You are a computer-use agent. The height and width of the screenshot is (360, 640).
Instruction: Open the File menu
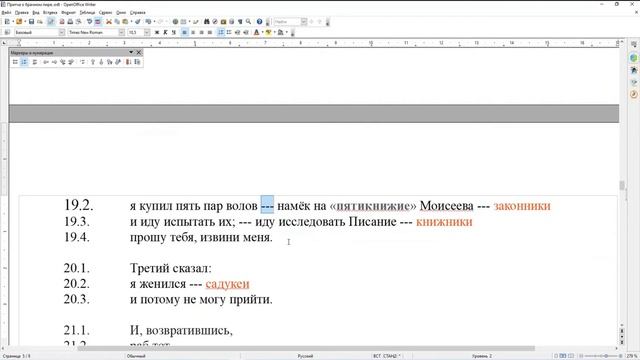(x=6, y=13)
